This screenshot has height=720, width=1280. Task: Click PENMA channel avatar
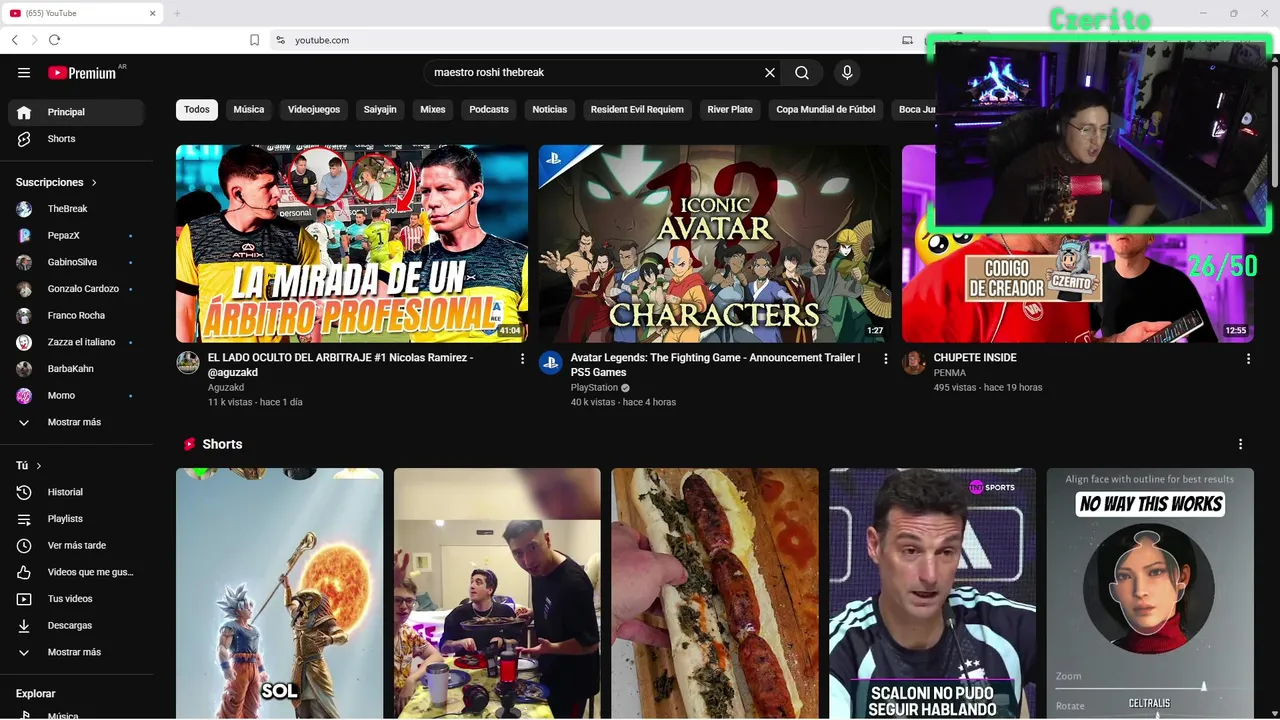click(x=913, y=362)
